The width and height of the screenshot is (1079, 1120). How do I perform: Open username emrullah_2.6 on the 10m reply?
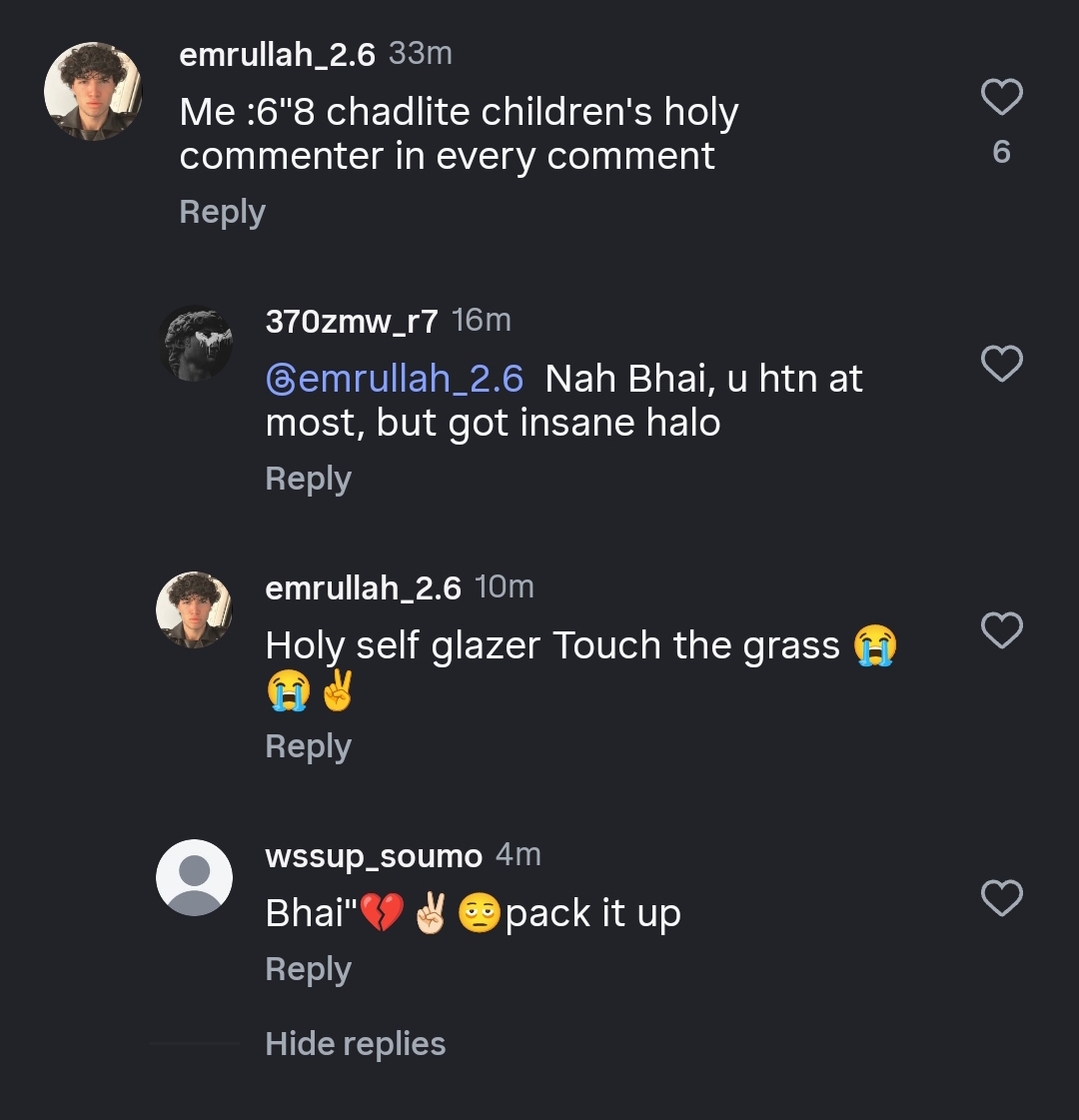tap(363, 588)
